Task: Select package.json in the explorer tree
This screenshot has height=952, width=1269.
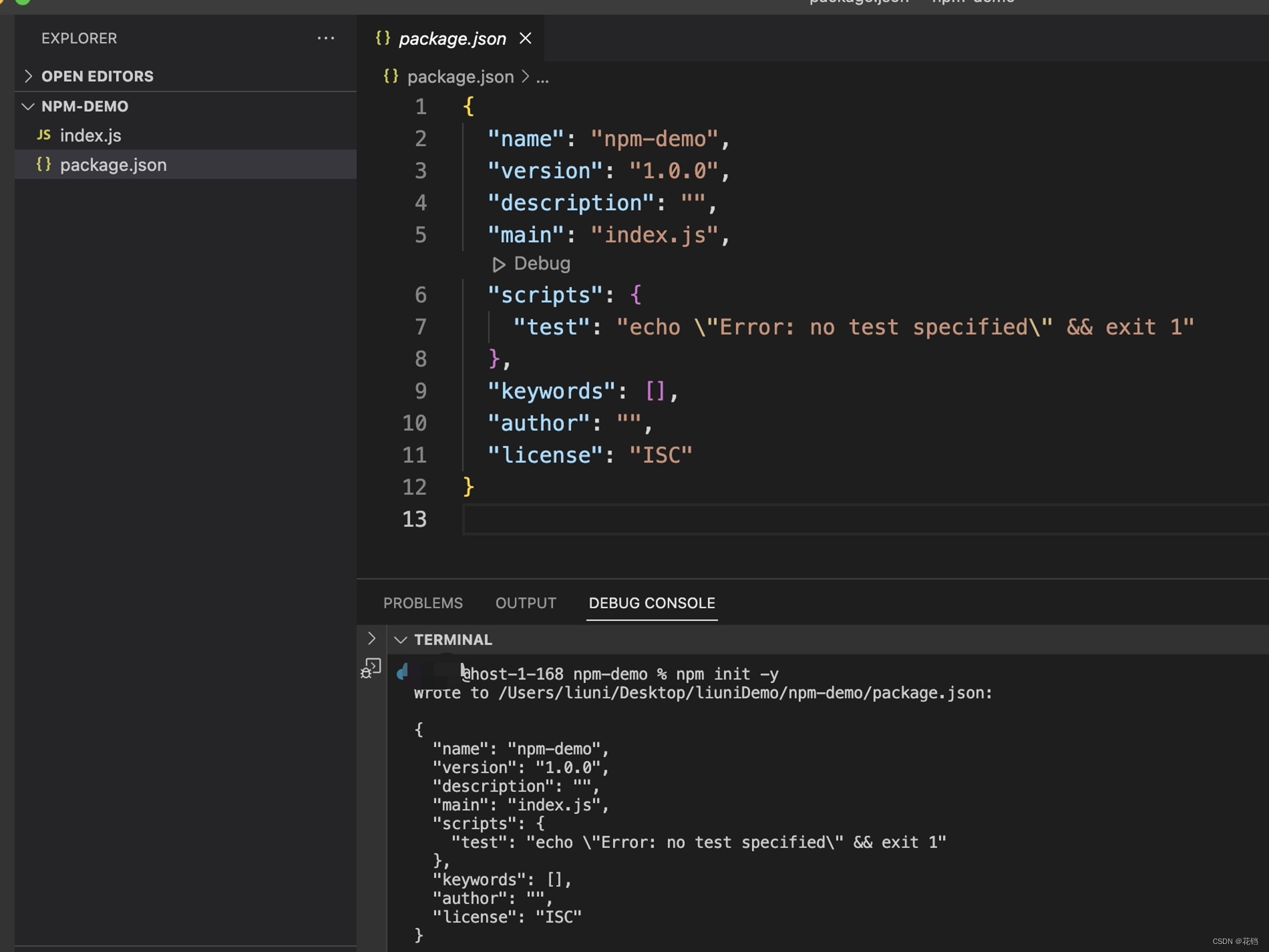Action: (x=186, y=164)
